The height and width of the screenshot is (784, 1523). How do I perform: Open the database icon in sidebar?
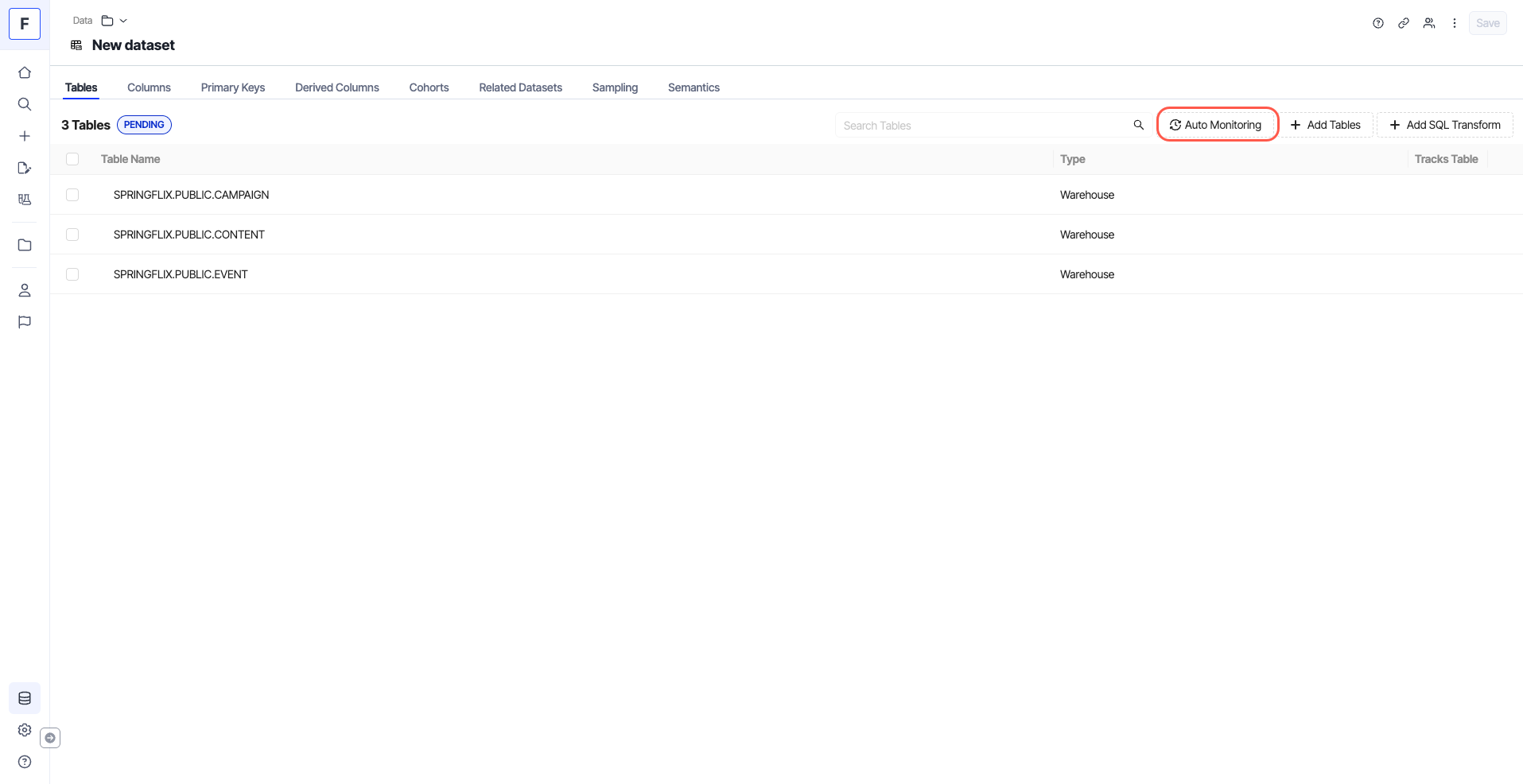pyautogui.click(x=25, y=698)
